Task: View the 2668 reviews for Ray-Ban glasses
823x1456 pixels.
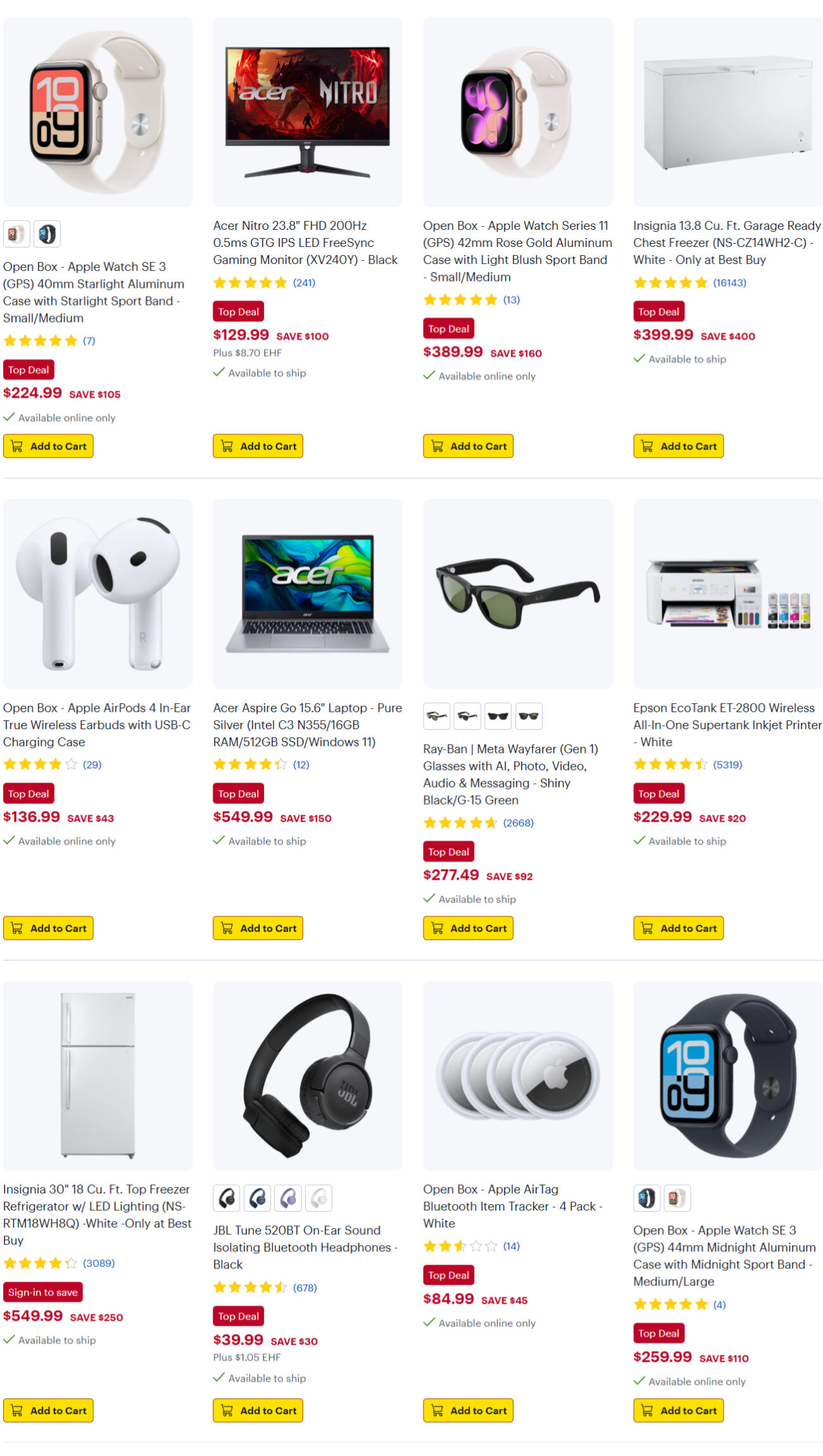Action: tap(518, 823)
